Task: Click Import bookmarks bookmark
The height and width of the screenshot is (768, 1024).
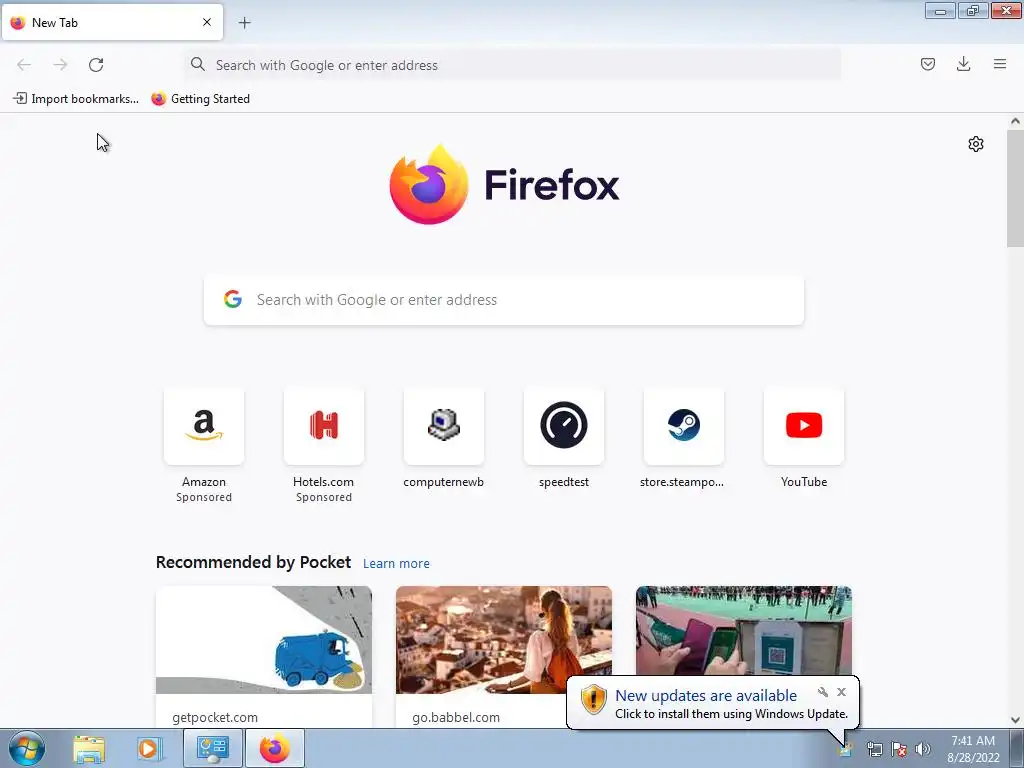Action: pyautogui.click(x=76, y=99)
